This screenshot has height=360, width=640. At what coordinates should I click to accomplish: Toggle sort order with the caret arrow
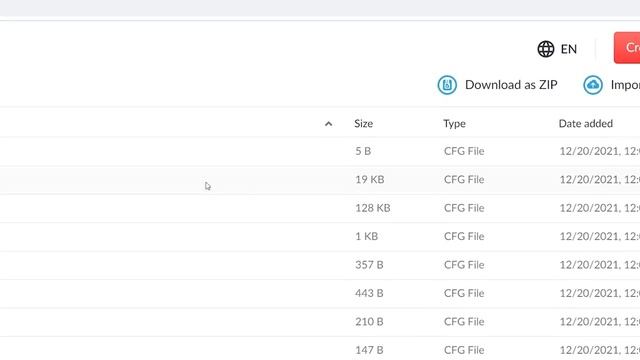[328, 124]
